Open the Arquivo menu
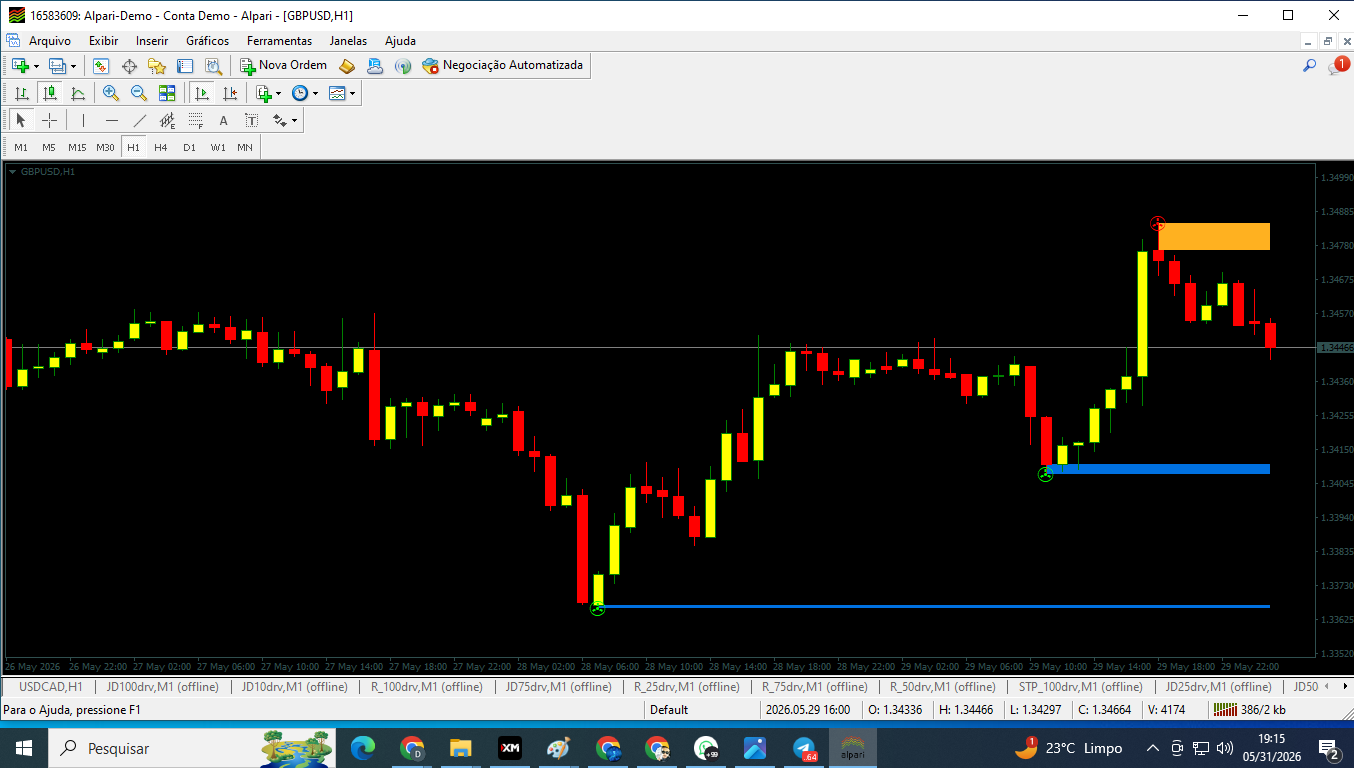 click(50, 41)
